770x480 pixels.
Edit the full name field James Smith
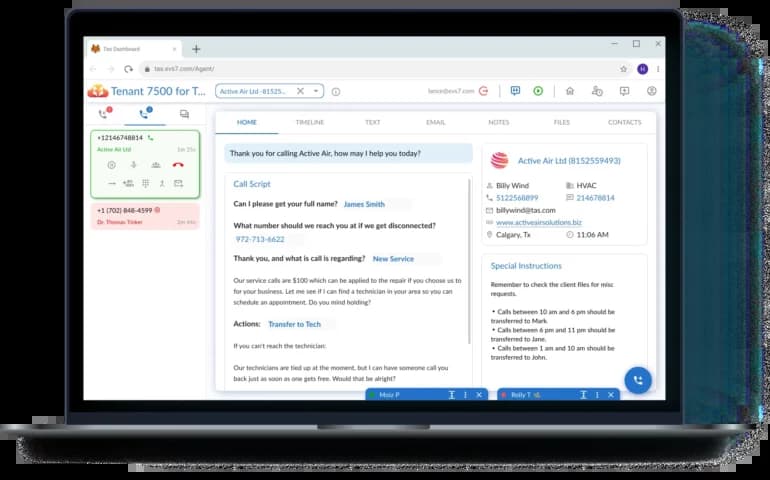pyautogui.click(x=377, y=204)
